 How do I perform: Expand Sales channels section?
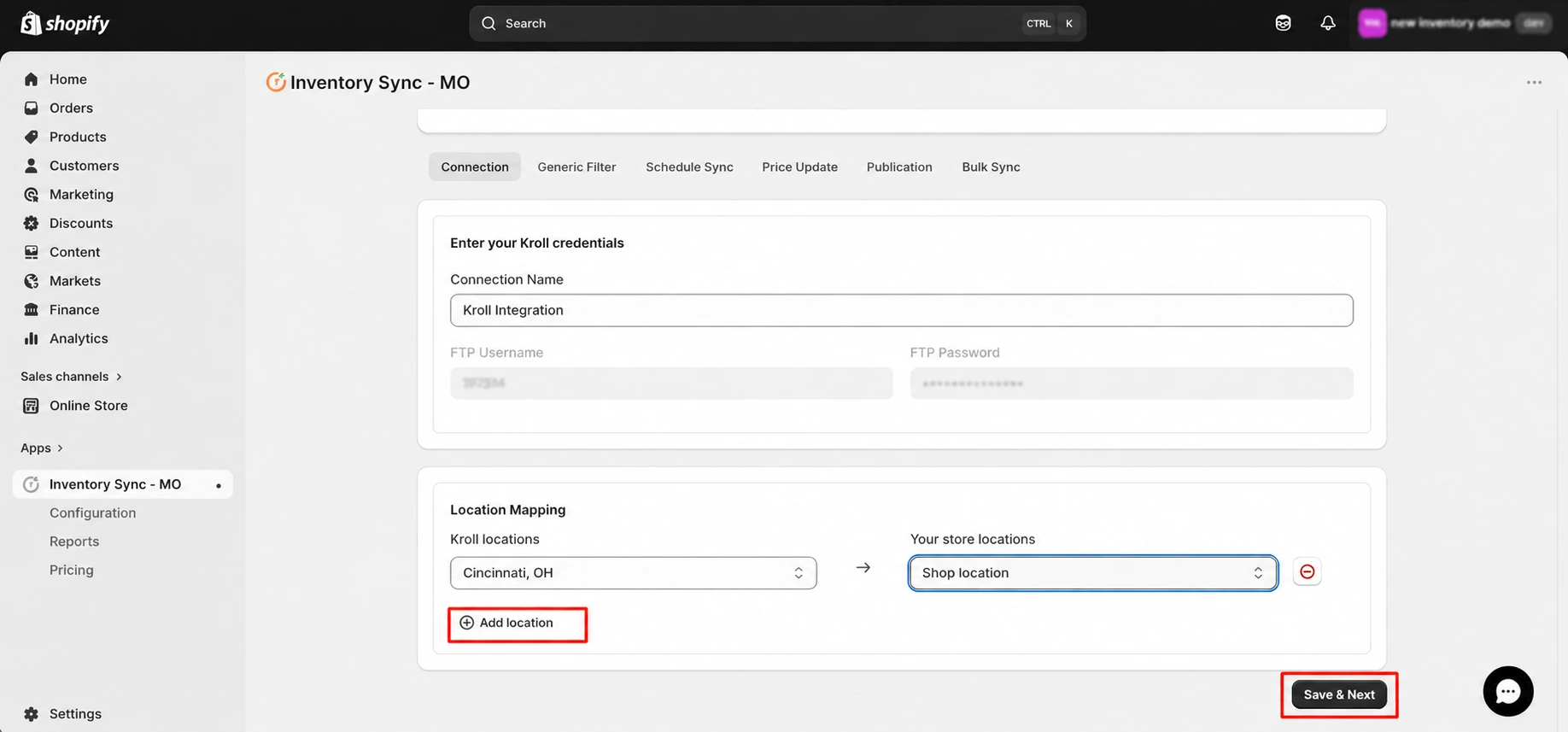pos(72,377)
